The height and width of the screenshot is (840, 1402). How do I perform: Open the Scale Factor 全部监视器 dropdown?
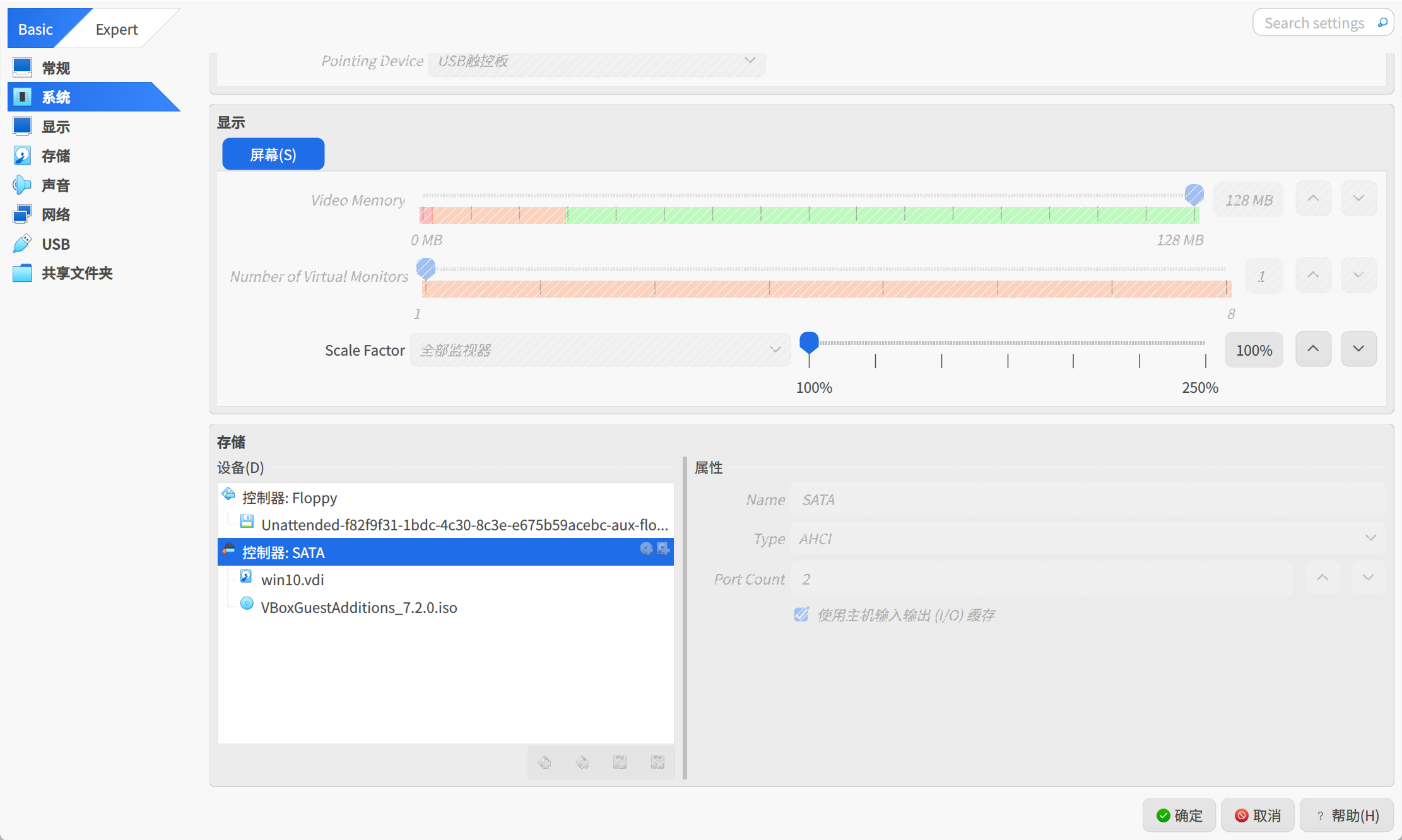pos(600,350)
